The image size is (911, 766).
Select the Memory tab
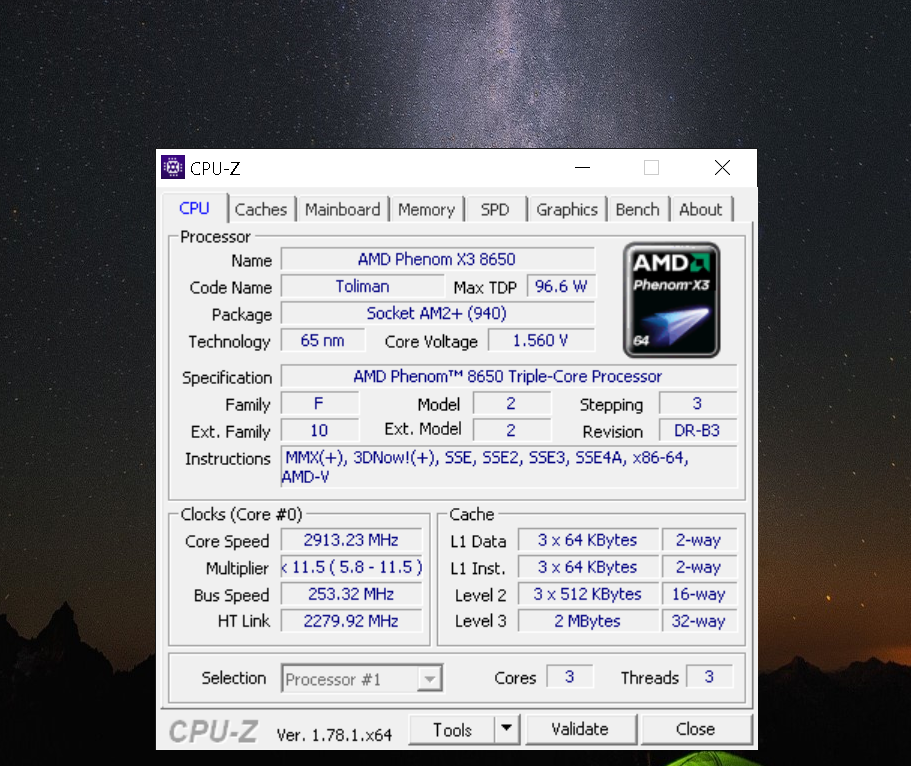[x=426, y=209]
